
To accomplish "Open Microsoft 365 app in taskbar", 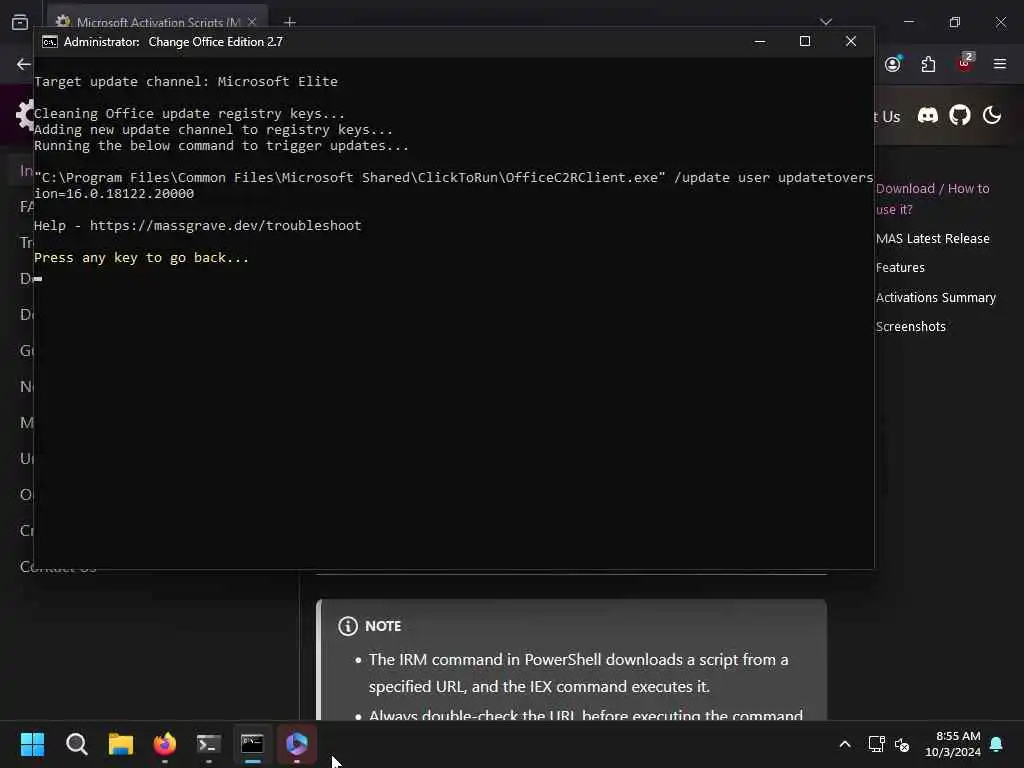I will (296, 744).
